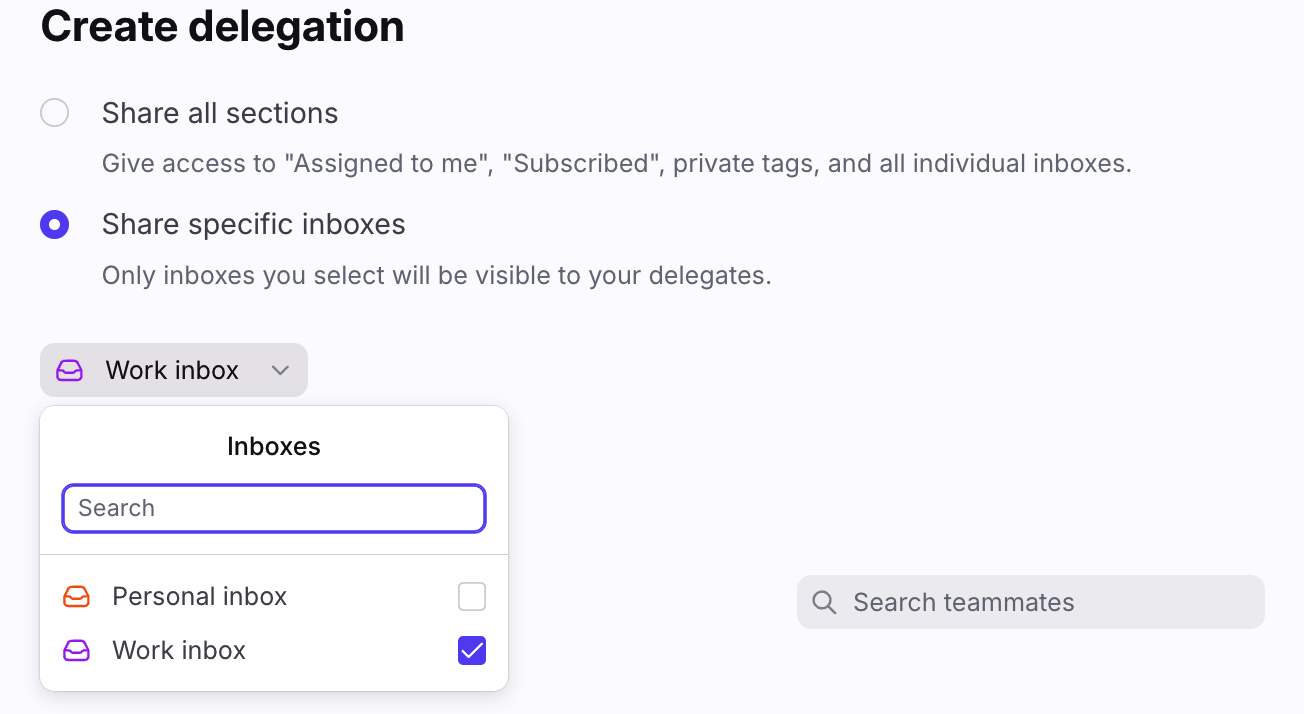Screen dimensions: 1304x714
Task: Collapse the Work inbox dropdown chevron
Action: (x=281, y=371)
